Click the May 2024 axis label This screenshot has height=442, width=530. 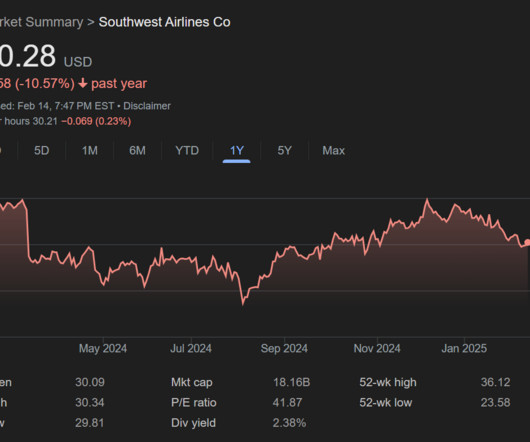tap(103, 348)
